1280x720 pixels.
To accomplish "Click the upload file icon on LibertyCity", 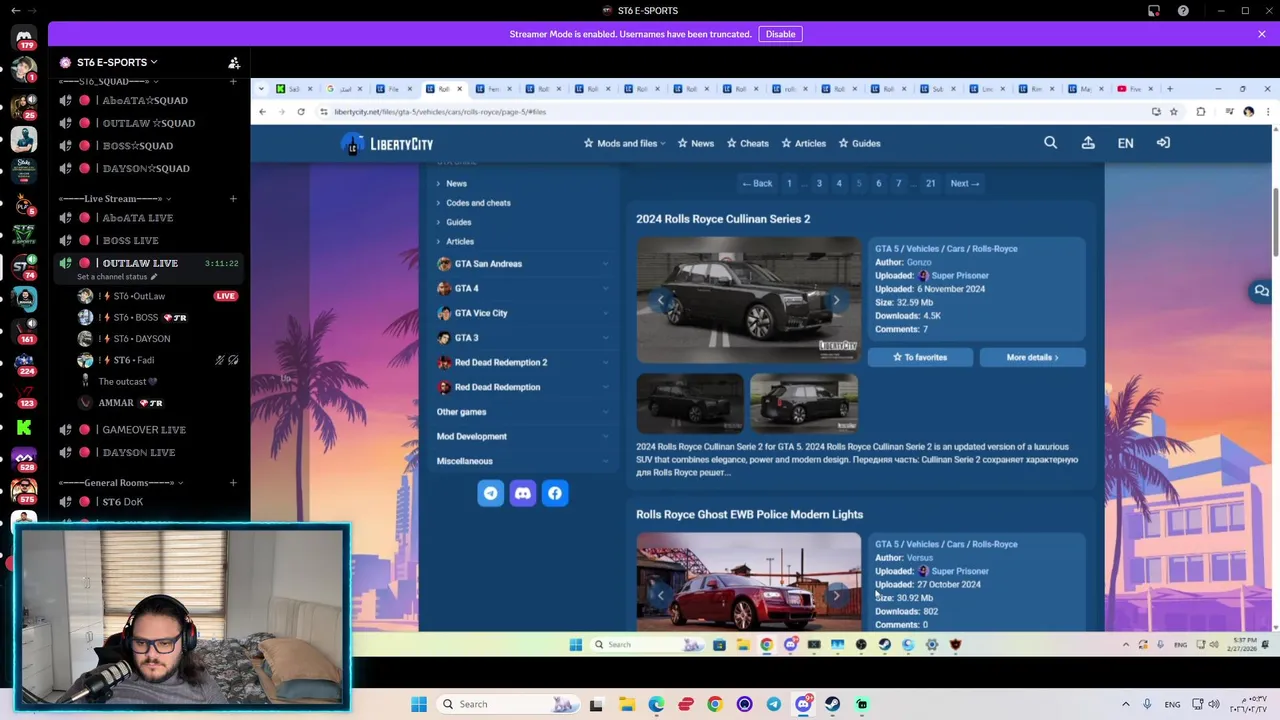I will tap(1088, 143).
